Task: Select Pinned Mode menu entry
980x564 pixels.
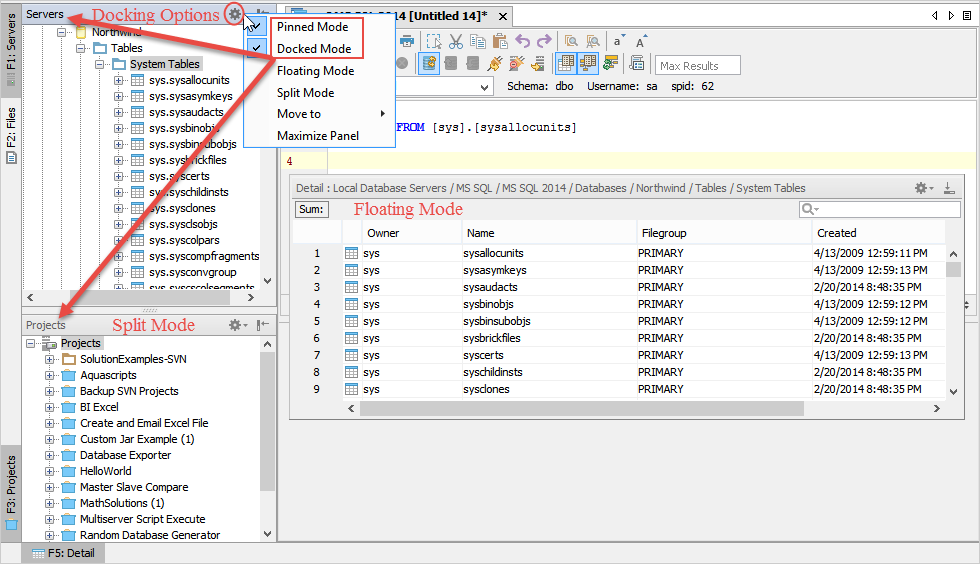Action: [x=312, y=26]
